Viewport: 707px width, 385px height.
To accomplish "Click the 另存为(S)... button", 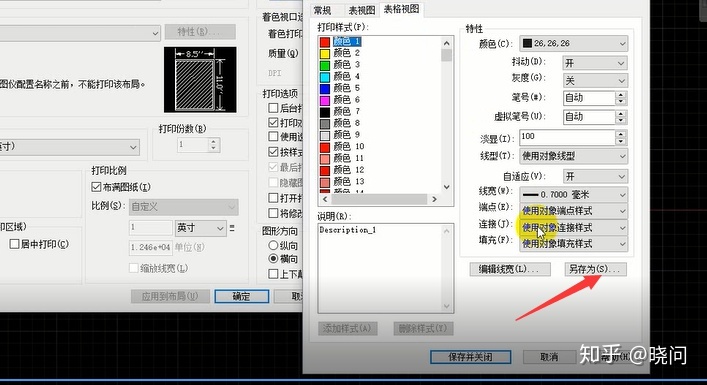I will [595, 269].
